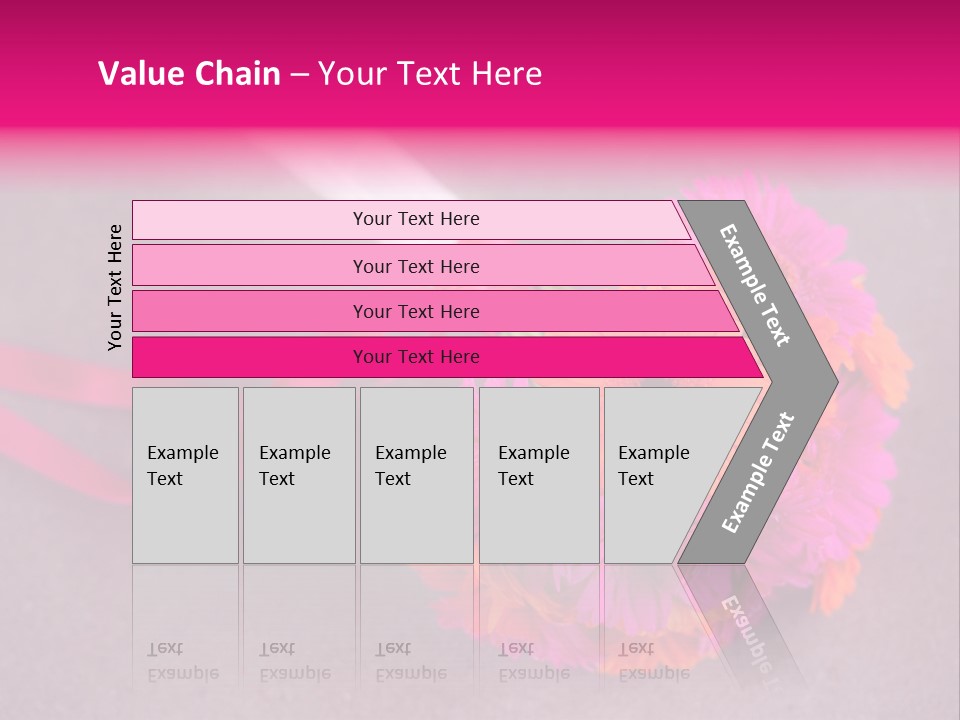Click the lower "Example Text" on the gray chevron
Viewport: 960px width, 720px height.
[x=758, y=472]
